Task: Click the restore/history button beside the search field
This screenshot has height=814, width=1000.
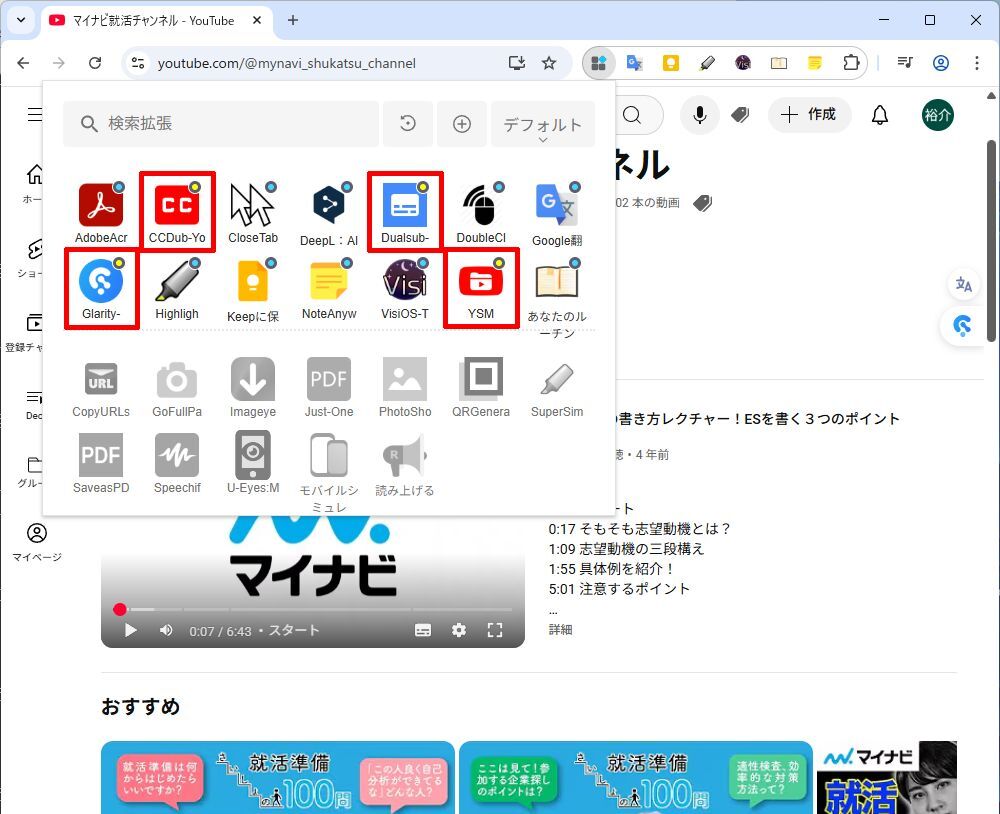Action: pyautogui.click(x=408, y=124)
